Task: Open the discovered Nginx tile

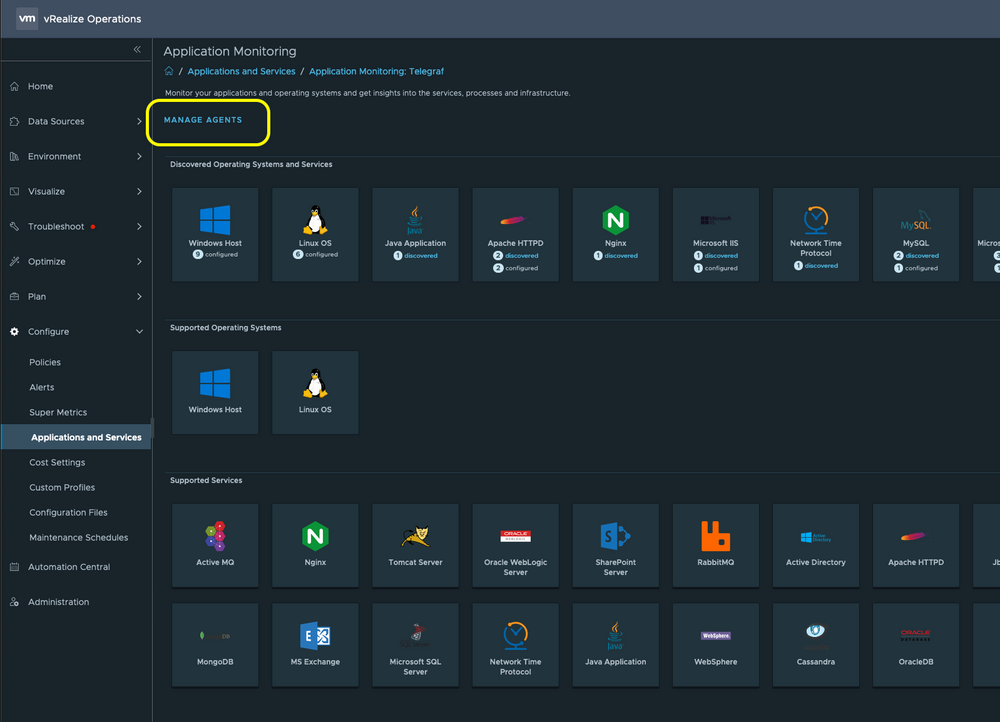Action: 615,234
